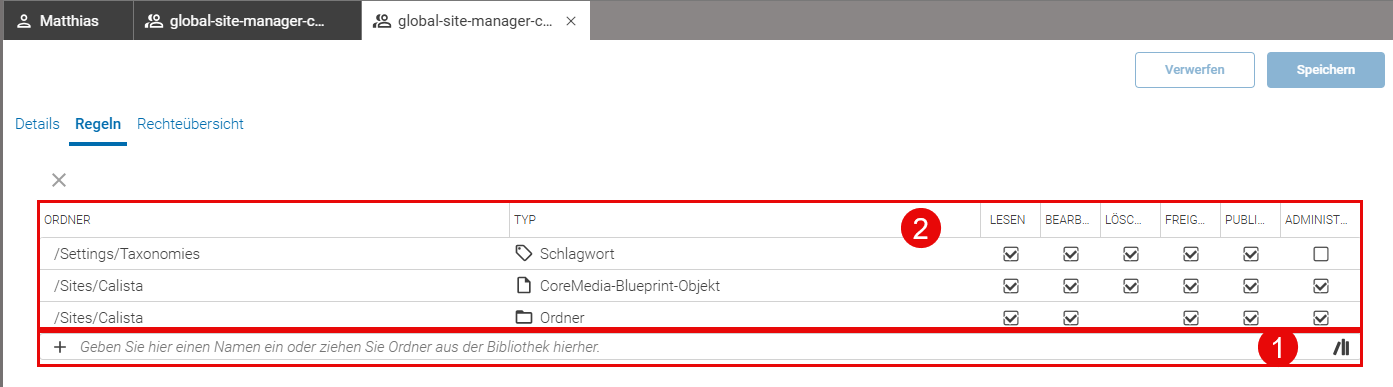Click the tag icon next to Schlagwort
The image size is (1393, 387).
point(523,254)
